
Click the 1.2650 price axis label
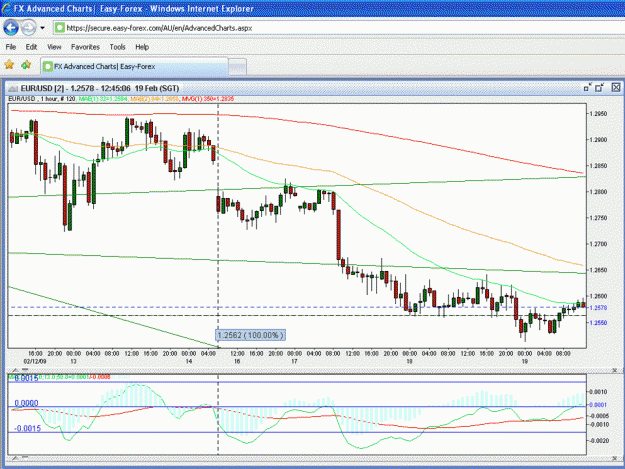599,270
